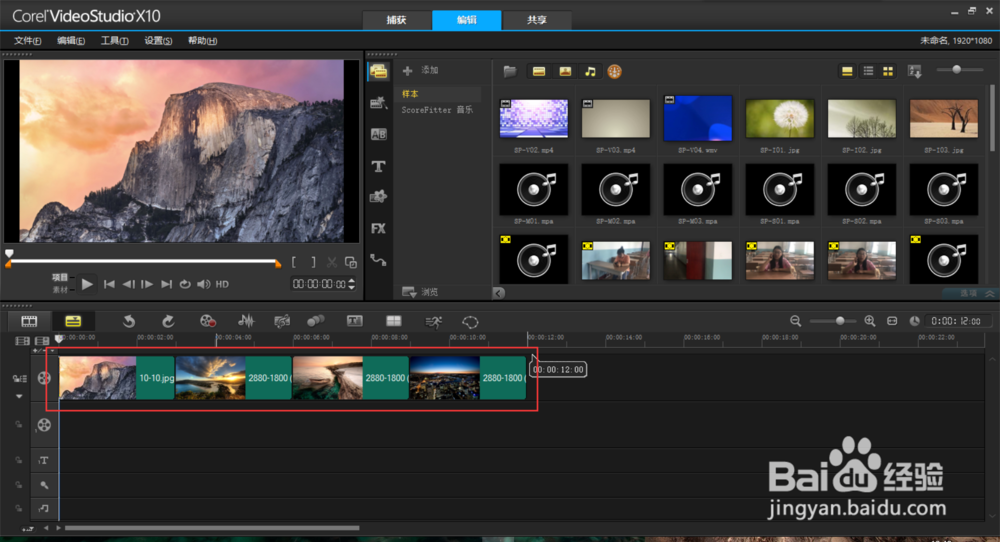Image resolution: width=1000 pixels, height=542 pixels.
Task: Open the Path motion library icon
Action: click(378, 260)
